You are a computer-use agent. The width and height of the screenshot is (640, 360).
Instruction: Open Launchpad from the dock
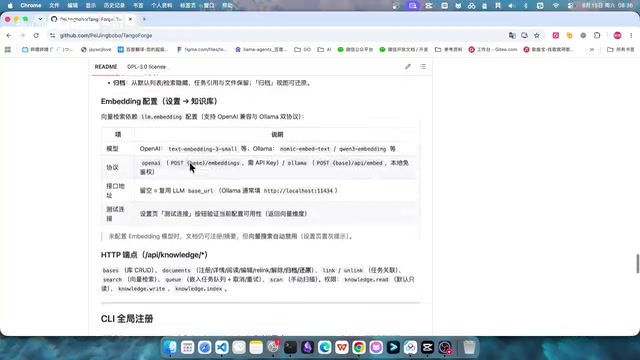[x=187, y=347]
